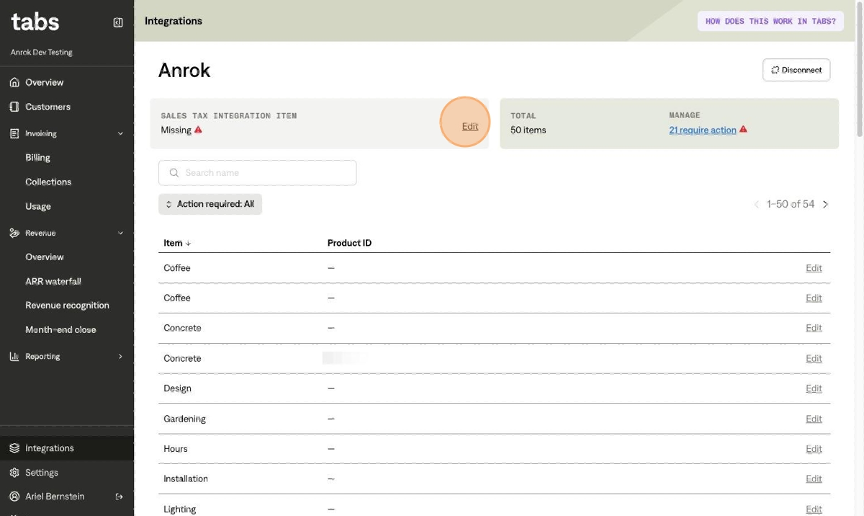The width and height of the screenshot is (864, 516).
Task: Select ARR waterfall in sidebar
Action: [x=53, y=281]
